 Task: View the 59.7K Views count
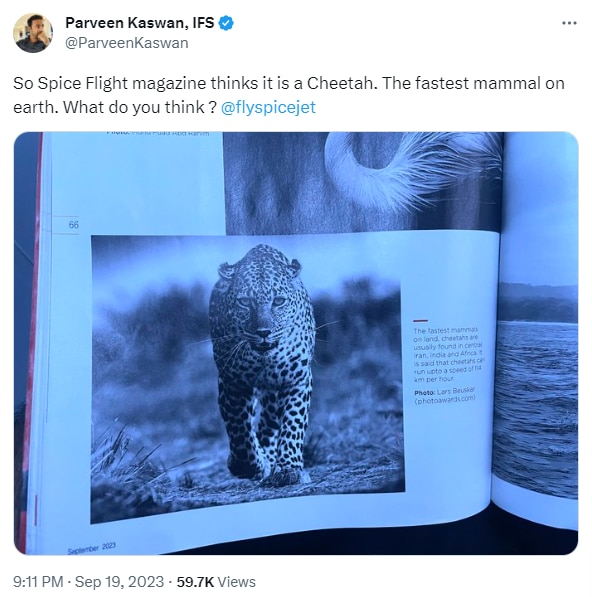coord(216,582)
